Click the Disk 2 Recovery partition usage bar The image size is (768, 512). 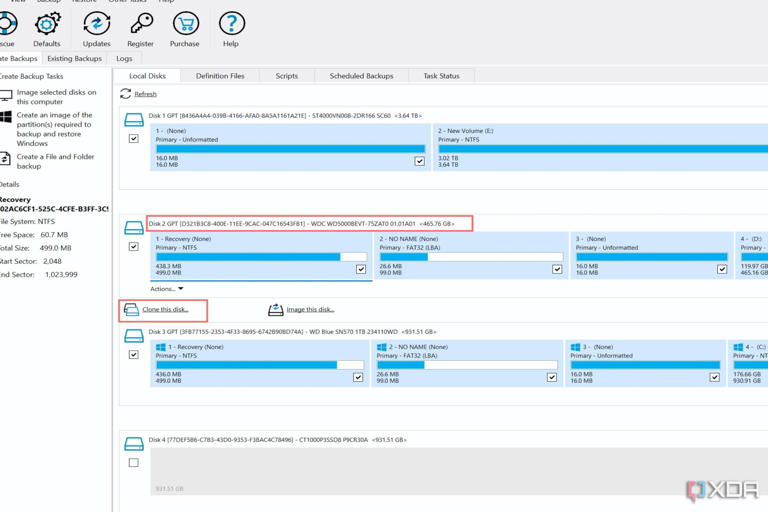click(x=262, y=257)
